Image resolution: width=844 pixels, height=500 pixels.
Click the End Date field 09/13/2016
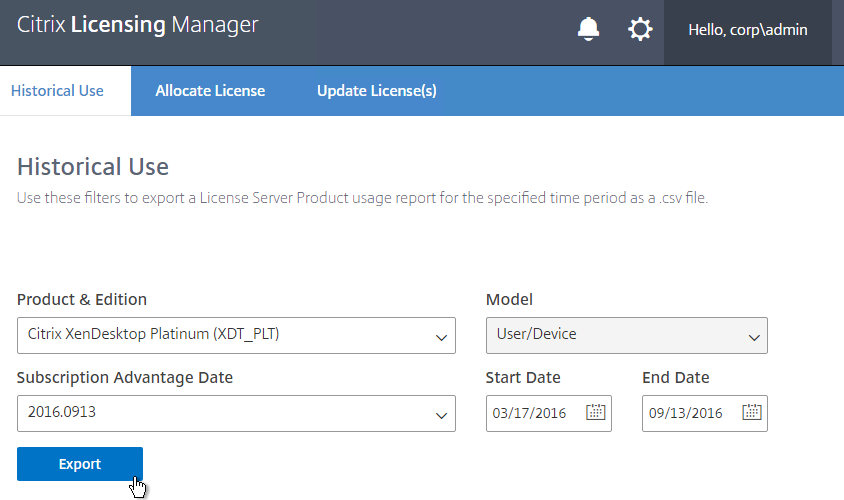705,413
